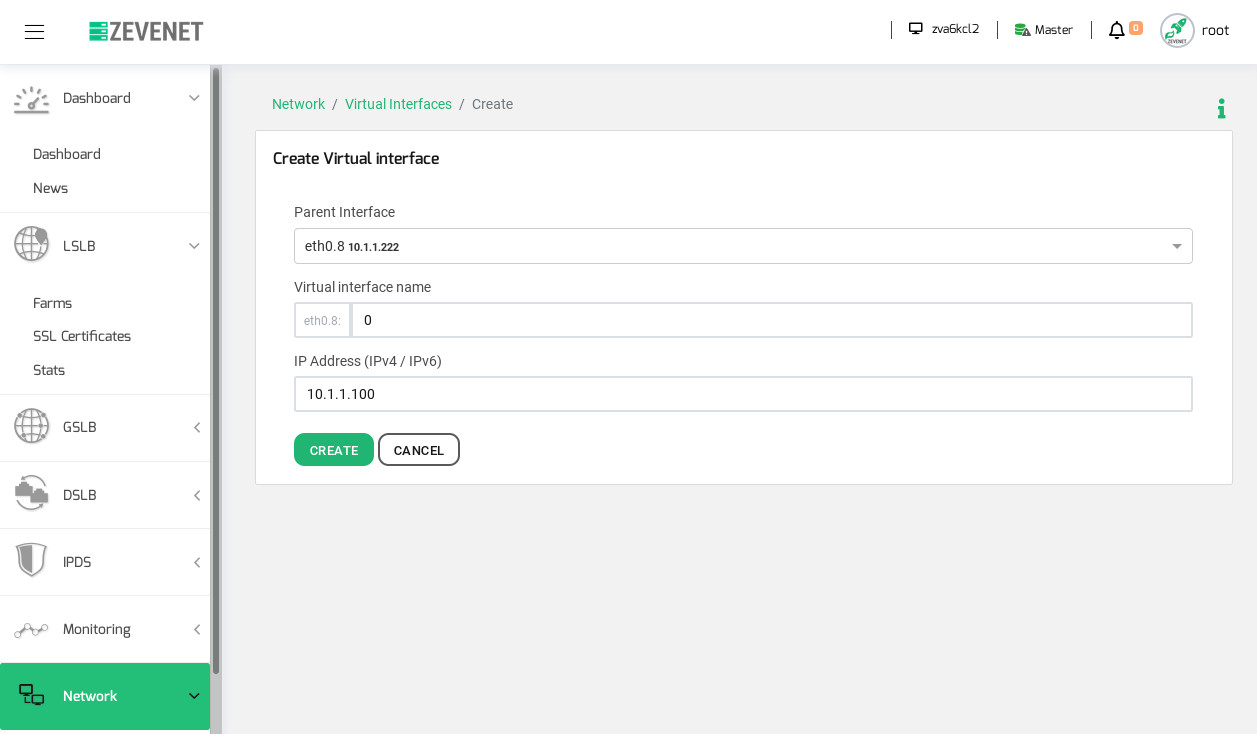Collapse the Network section chevron
The width and height of the screenshot is (1257, 734).
point(194,696)
